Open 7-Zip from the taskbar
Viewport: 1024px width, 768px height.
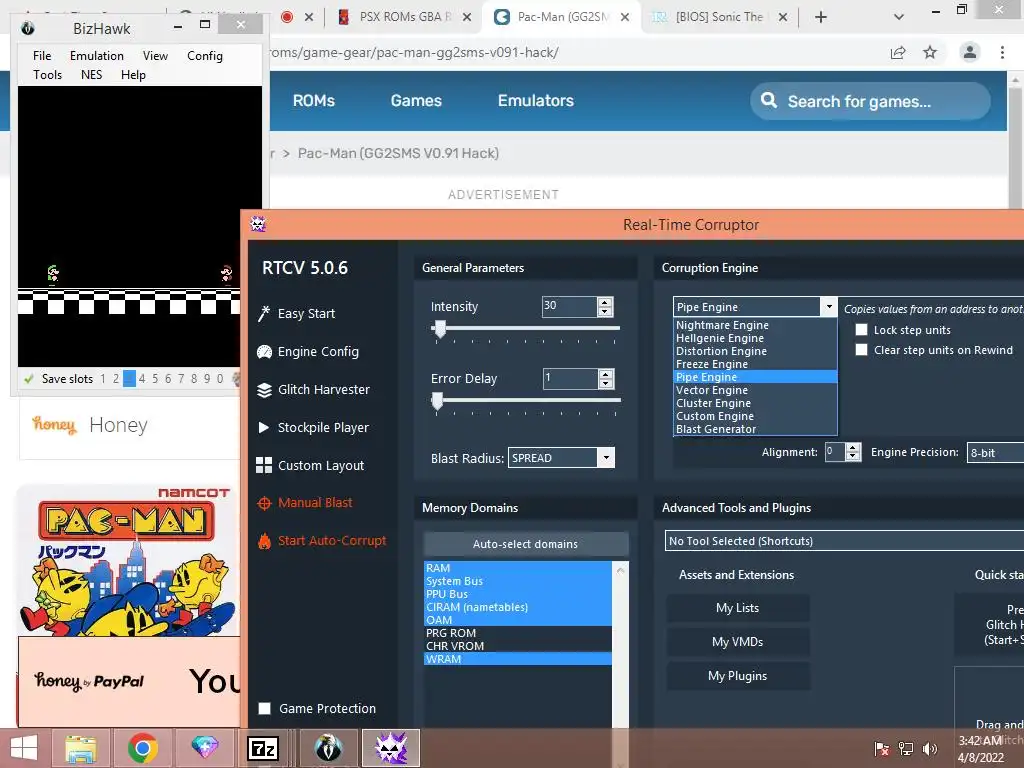[263, 748]
